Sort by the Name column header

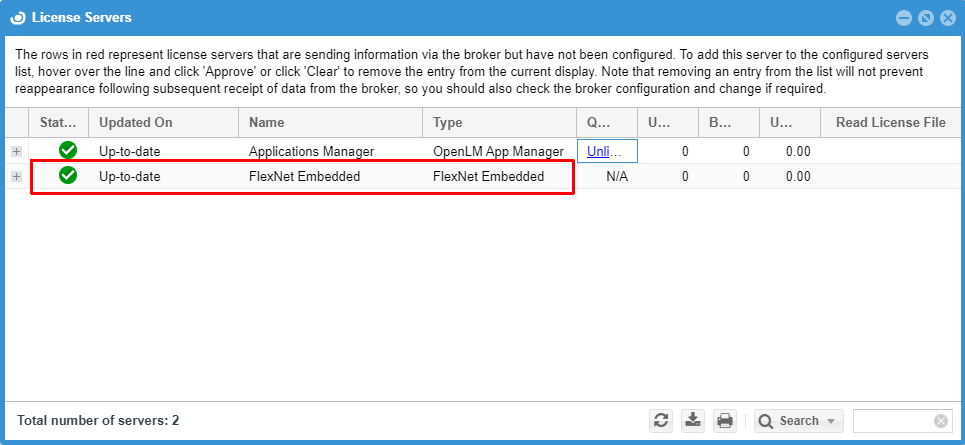tap(330, 122)
